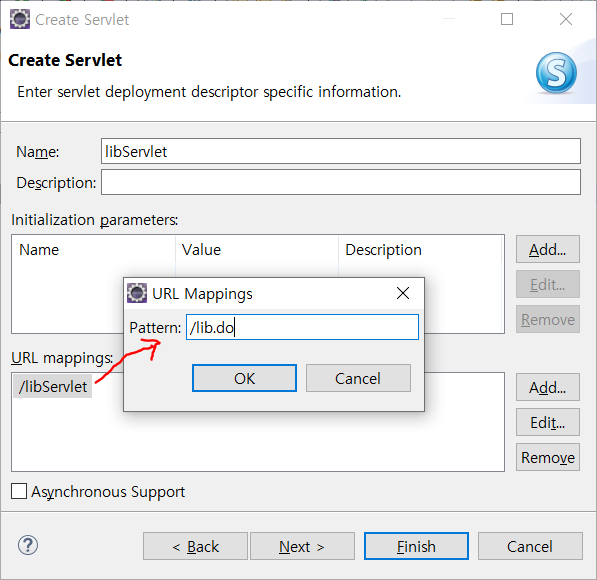Click the Name column header
The width and height of the screenshot is (597, 580).
pos(94,250)
